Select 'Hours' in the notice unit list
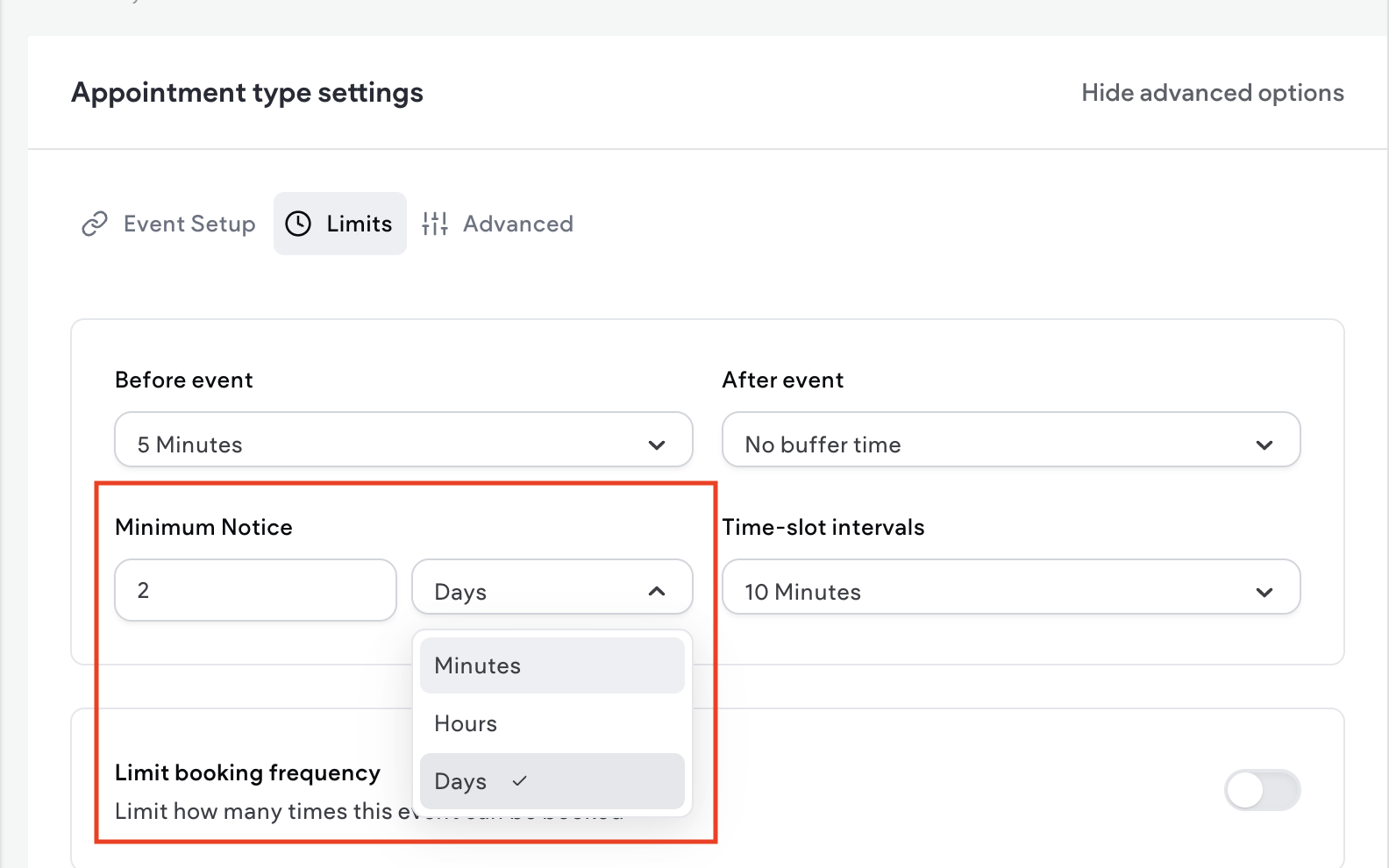Image resolution: width=1389 pixels, height=868 pixels. pos(466,723)
